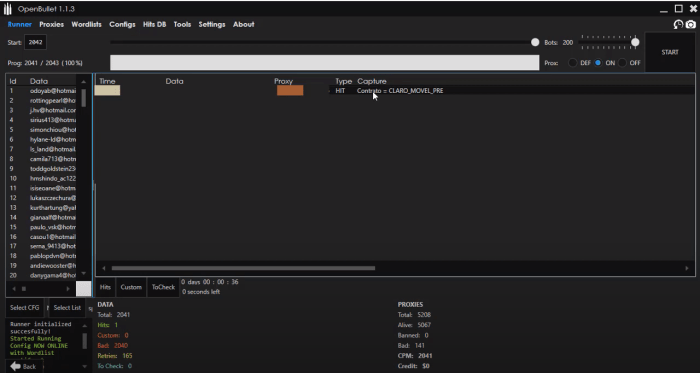Viewport: 700px width, 373px height.
Task: Click the START button
Action: pos(670,52)
